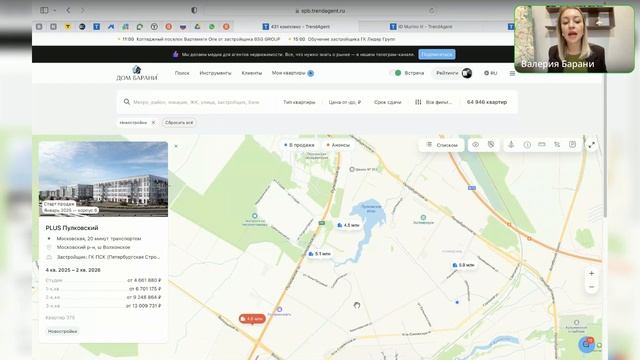The height and width of the screenshot is (360, 640).
Task: Select the red 4.6 млн map marker
Action: click(x=252, y=319)
